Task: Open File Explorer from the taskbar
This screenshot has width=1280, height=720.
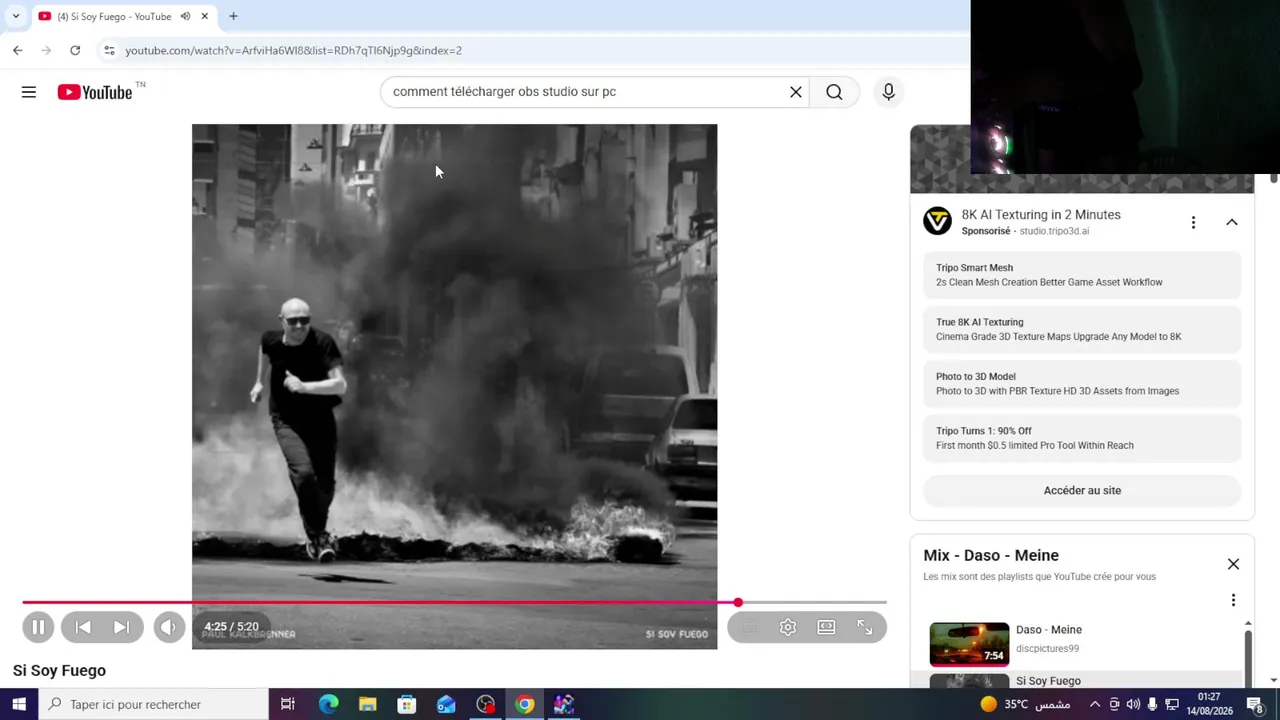Action: pos(367,704)
